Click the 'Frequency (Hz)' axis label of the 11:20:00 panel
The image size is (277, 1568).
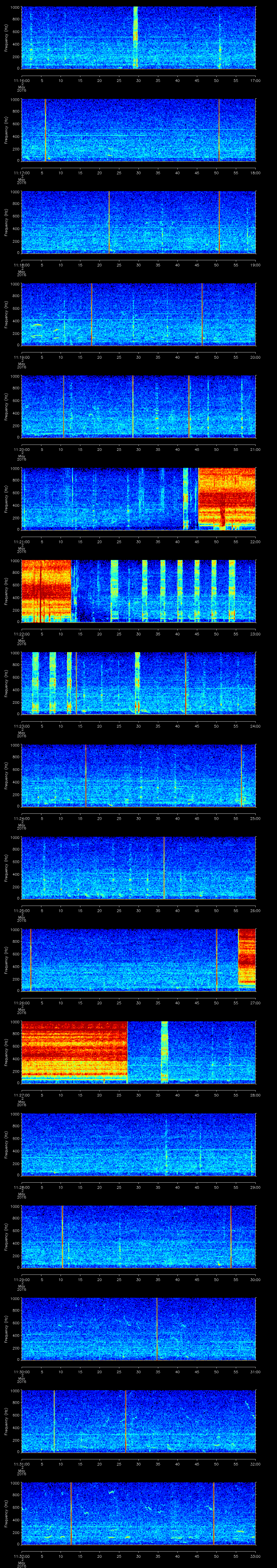click(7, 407)
